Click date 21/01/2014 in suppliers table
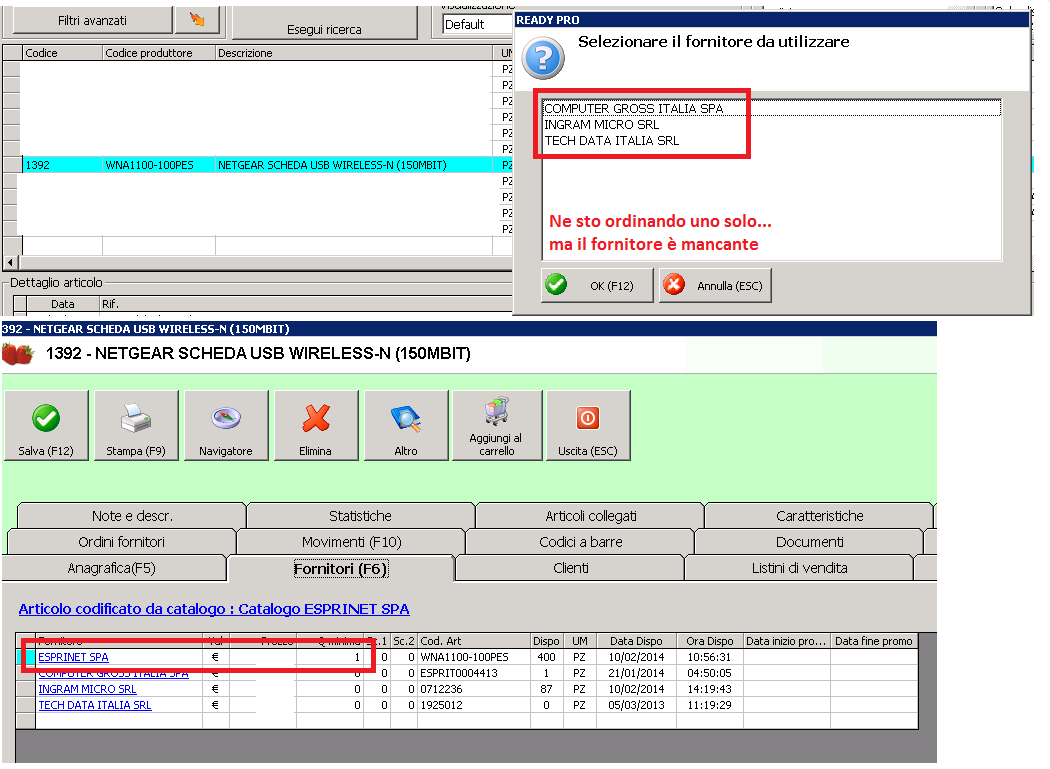The width and height of the screenshot is (1050, 769). click(636, 673)
